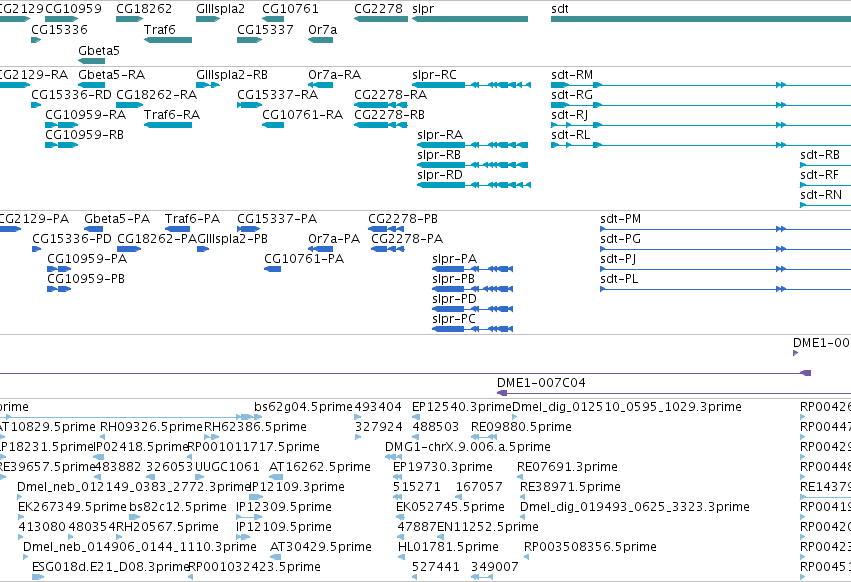Click EST EP12540.3prime
Viewport: 851px width, 582px height.
(x=462, y=407)
